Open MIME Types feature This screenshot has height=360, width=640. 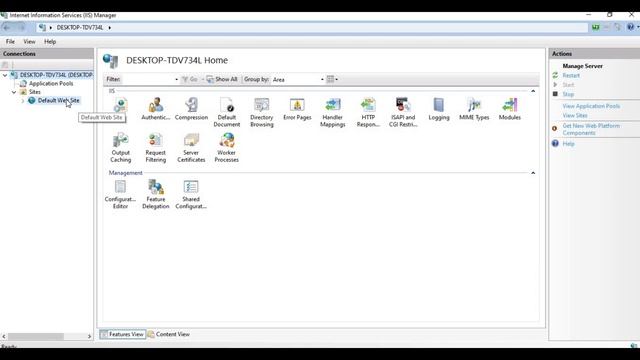(x=474, y=109)
